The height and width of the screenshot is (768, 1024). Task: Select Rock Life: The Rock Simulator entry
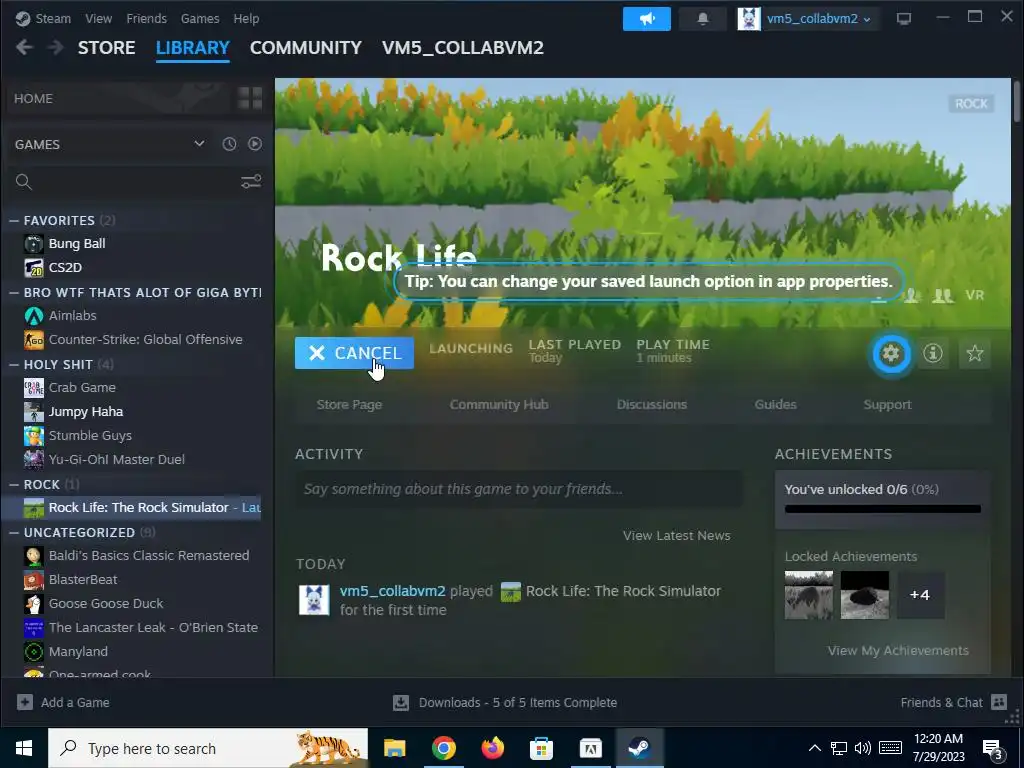click(x=131, y=507)
